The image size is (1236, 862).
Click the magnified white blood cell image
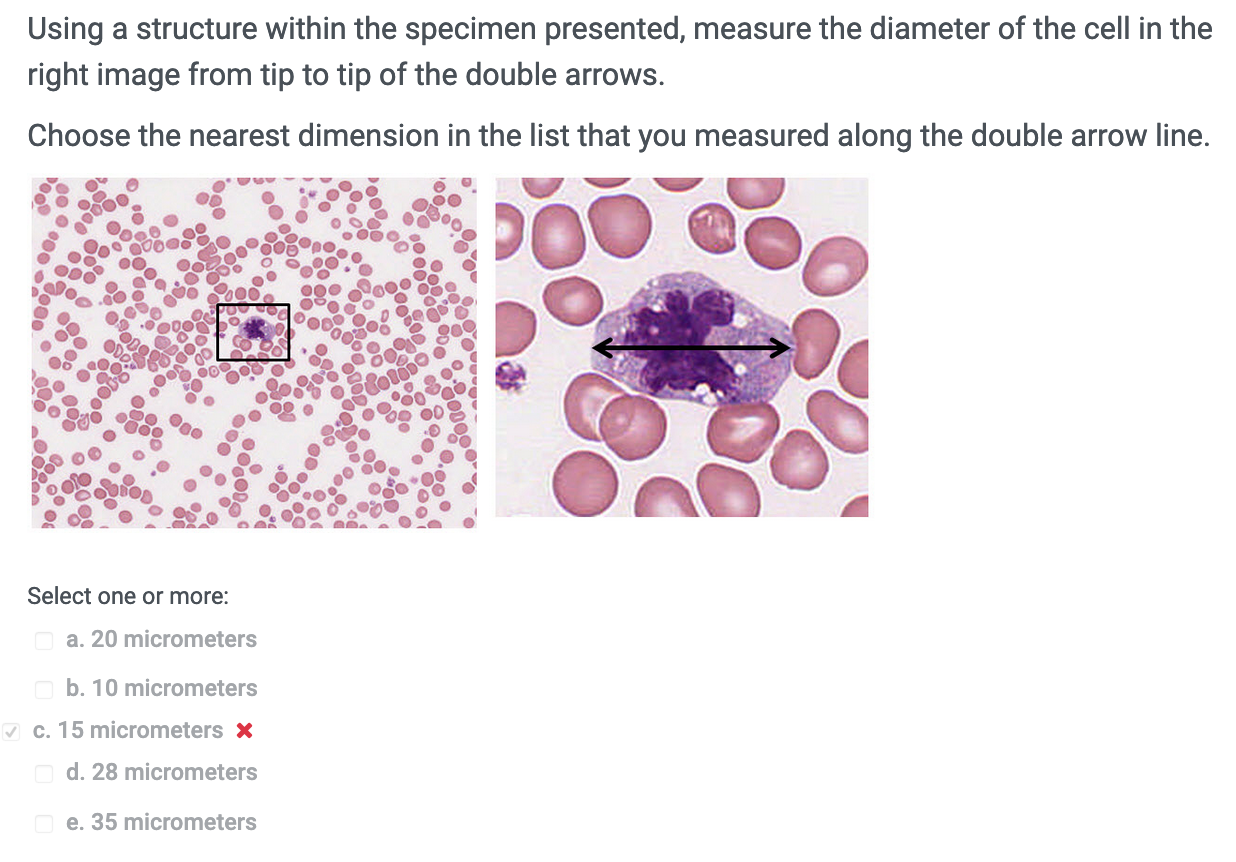coord(682,346)
